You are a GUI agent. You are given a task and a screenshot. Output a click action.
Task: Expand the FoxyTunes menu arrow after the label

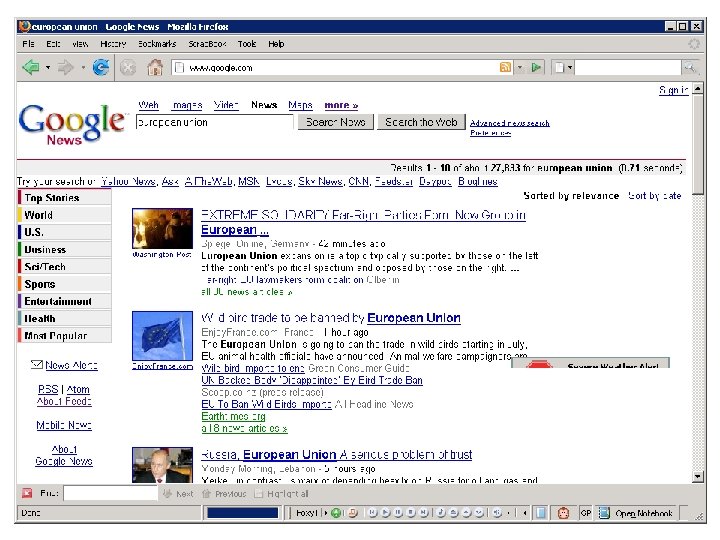click(326, 513)
